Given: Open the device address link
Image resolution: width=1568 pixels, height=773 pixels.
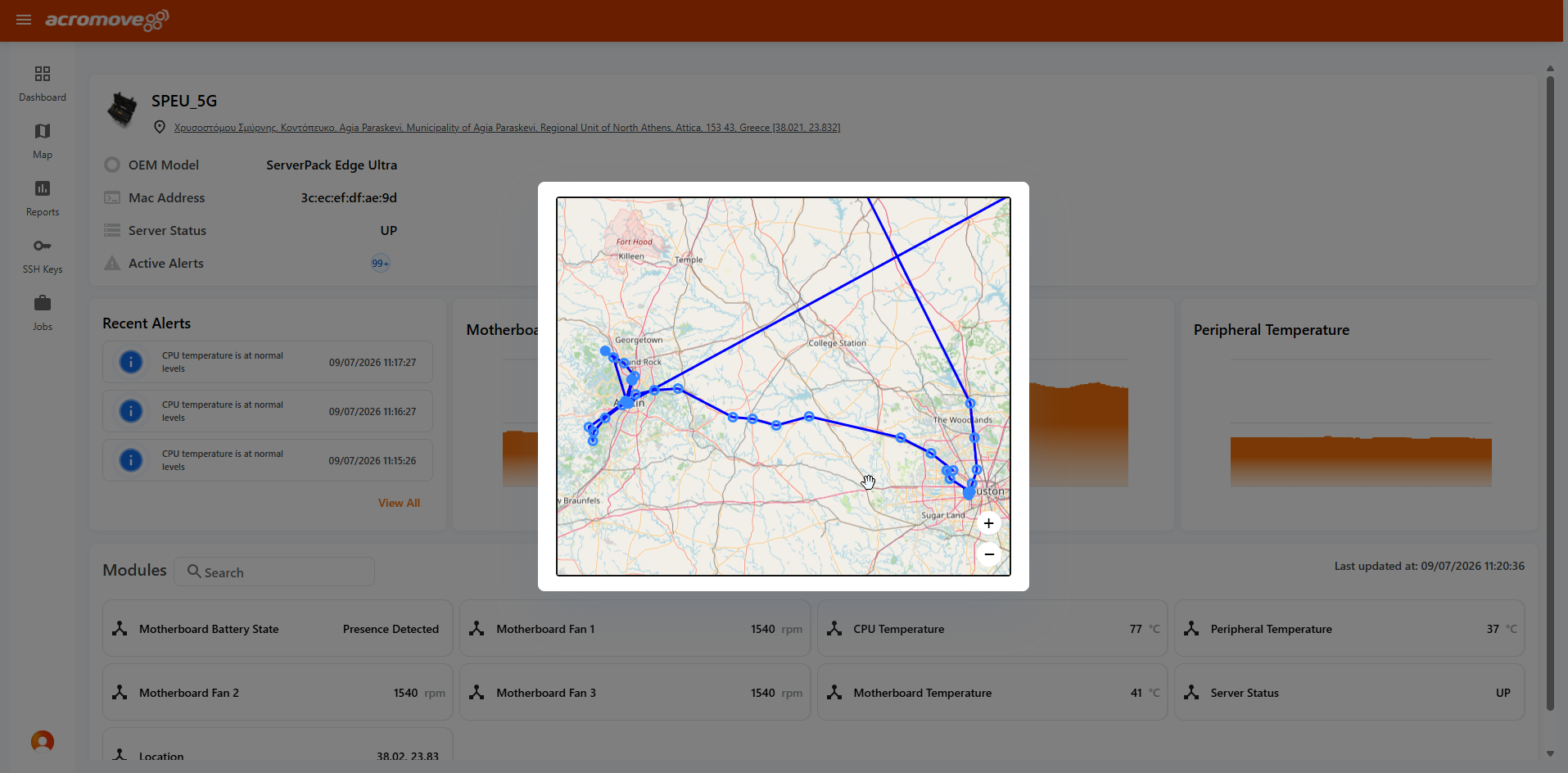Looking at the screenshot, I should 507,128.
